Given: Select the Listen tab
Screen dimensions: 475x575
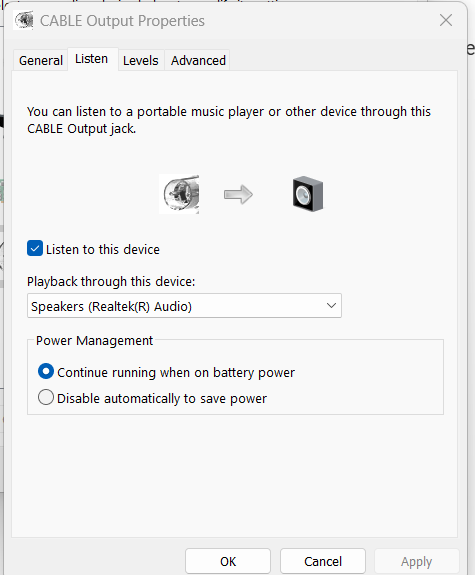Looking at the screenshot, I should click(x=92, y=59).
